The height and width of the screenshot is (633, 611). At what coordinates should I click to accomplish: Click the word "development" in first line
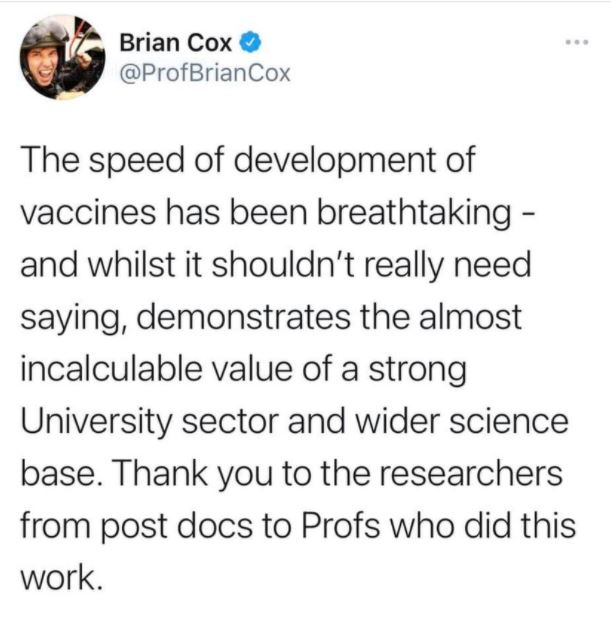335,161
